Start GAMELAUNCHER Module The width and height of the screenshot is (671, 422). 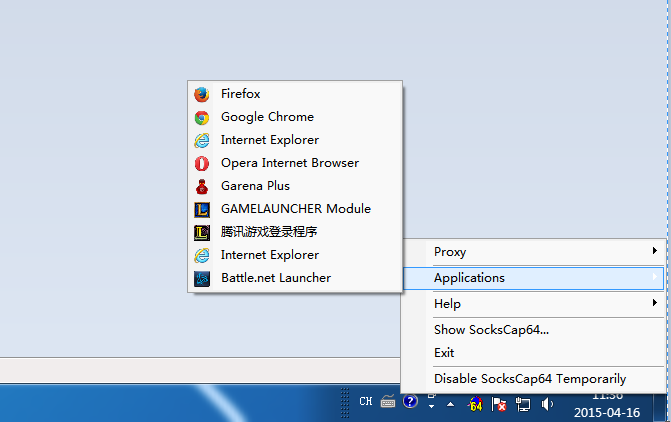(x=295, y=209)
